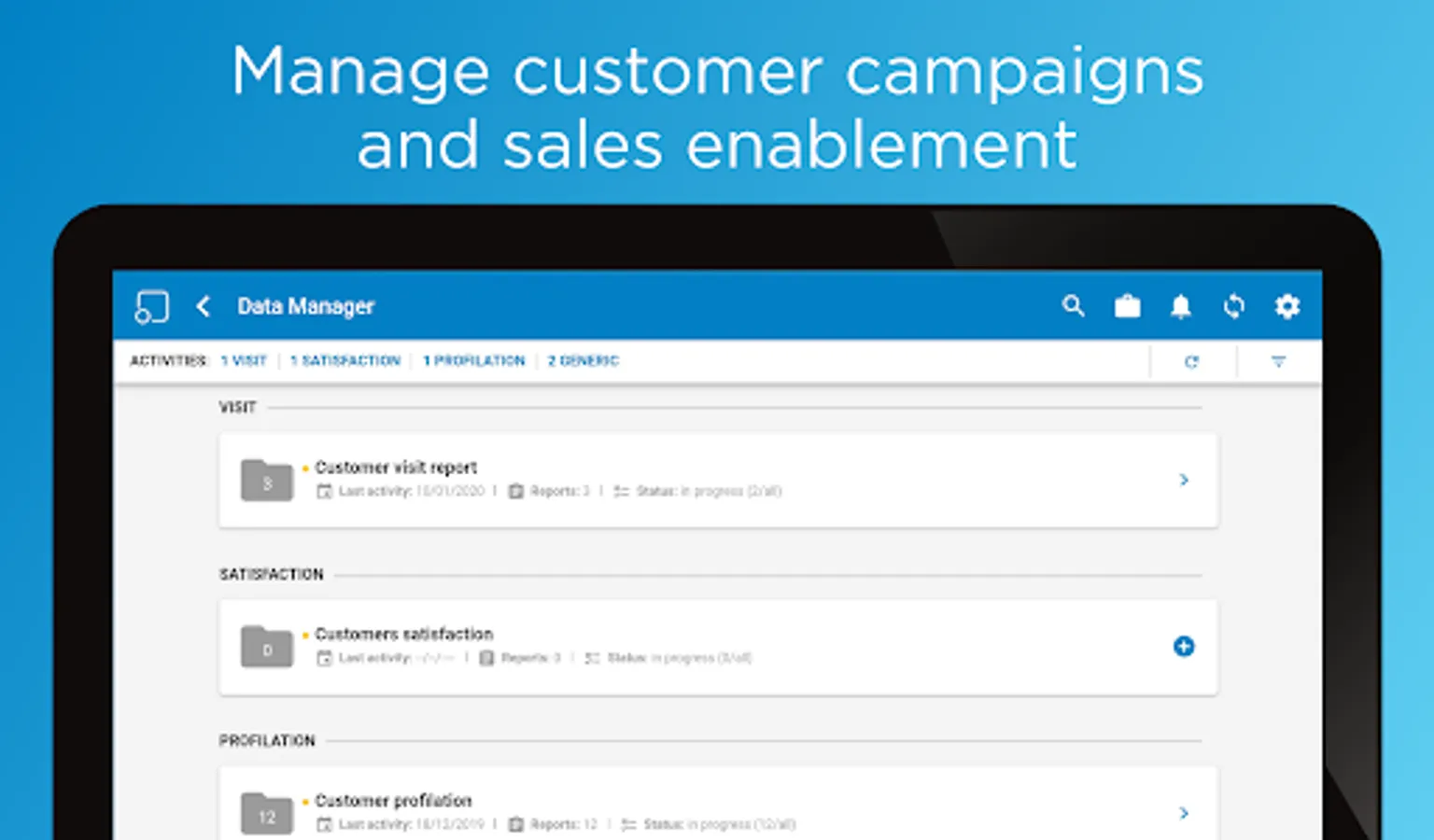Expand Customer profilation chevron
Image resolution: width=1434 pixels, height=840 pixels.
click(x=1184, y=813)
